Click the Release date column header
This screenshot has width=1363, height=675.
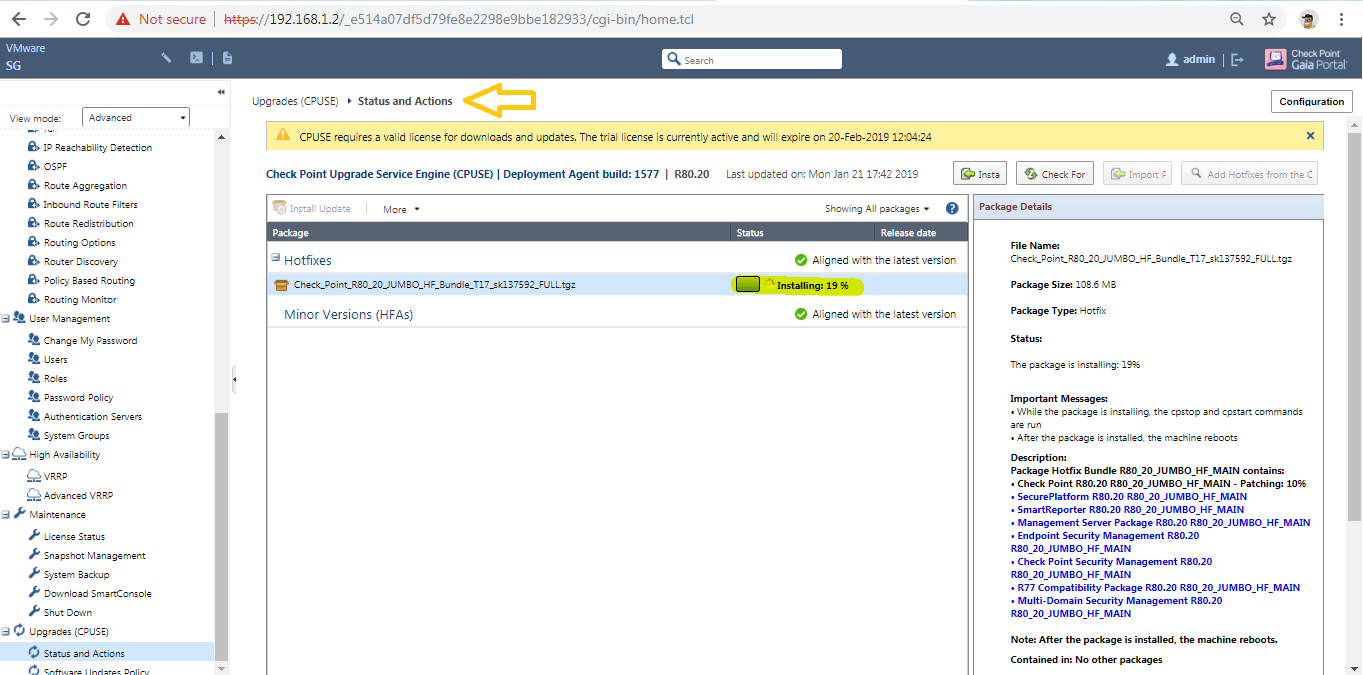coord(920,232)
